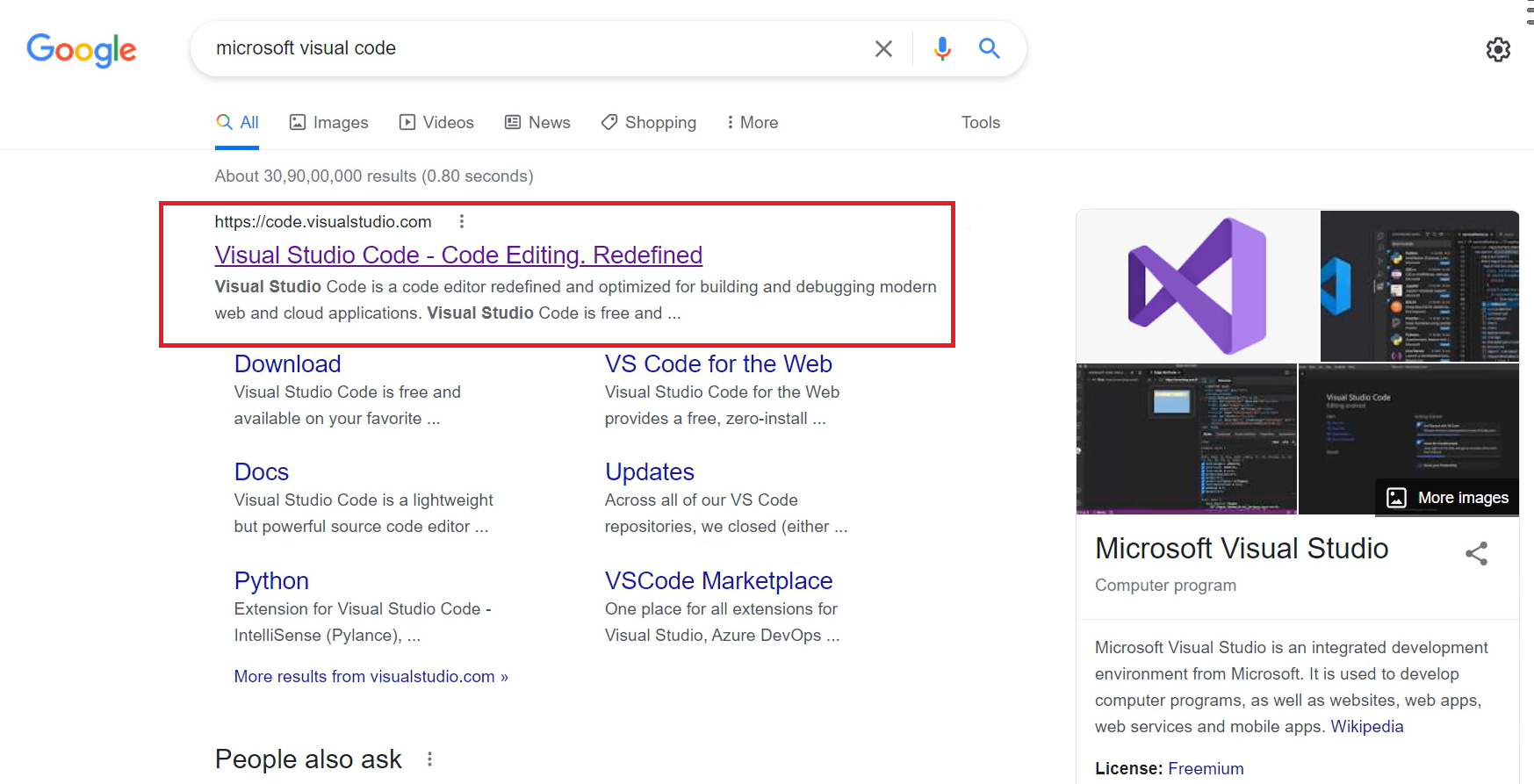Switch to the Images tab
1534x784 pixels.
pos(329,123)
